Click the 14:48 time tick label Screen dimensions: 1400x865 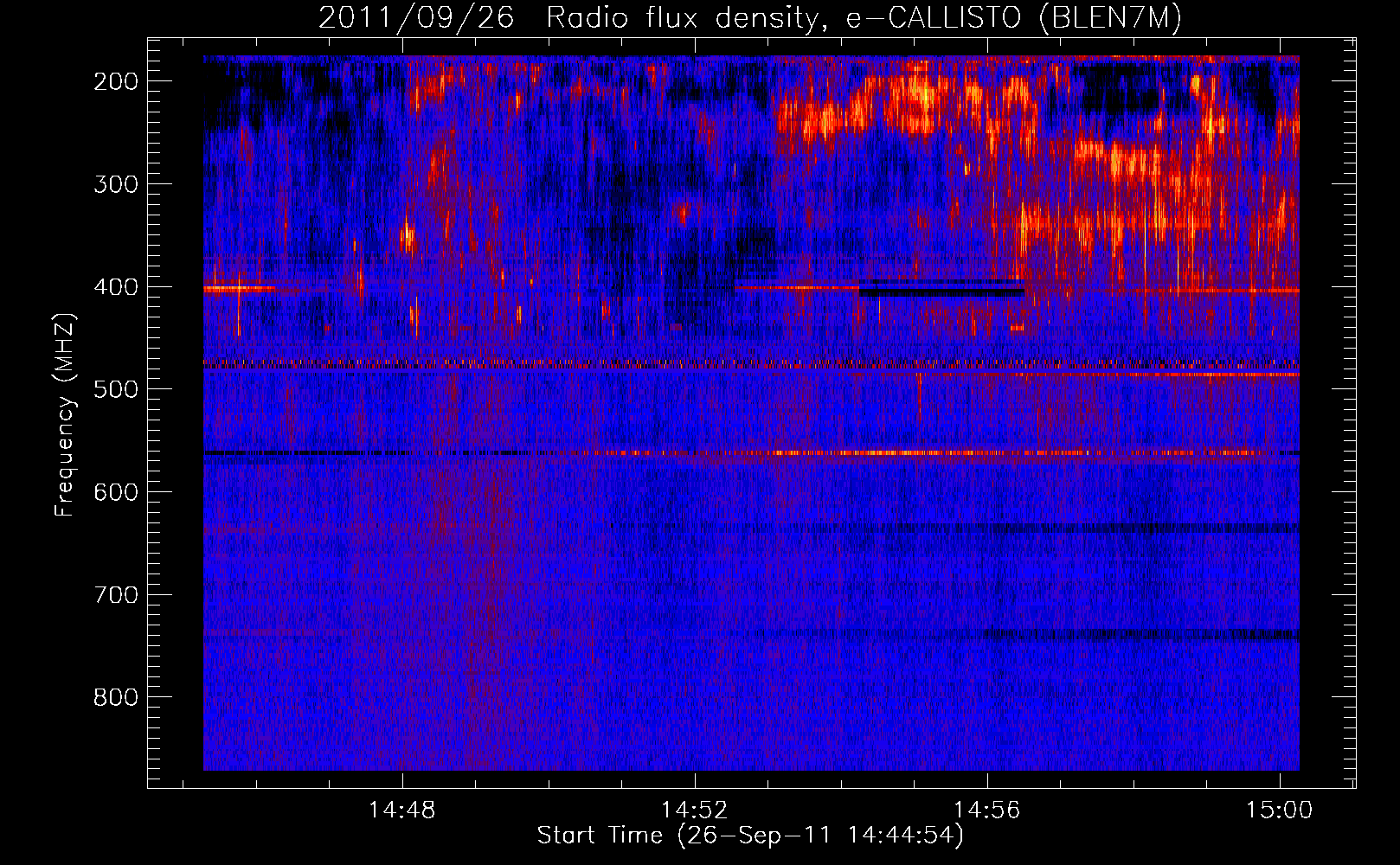click(x=402, y=811)
